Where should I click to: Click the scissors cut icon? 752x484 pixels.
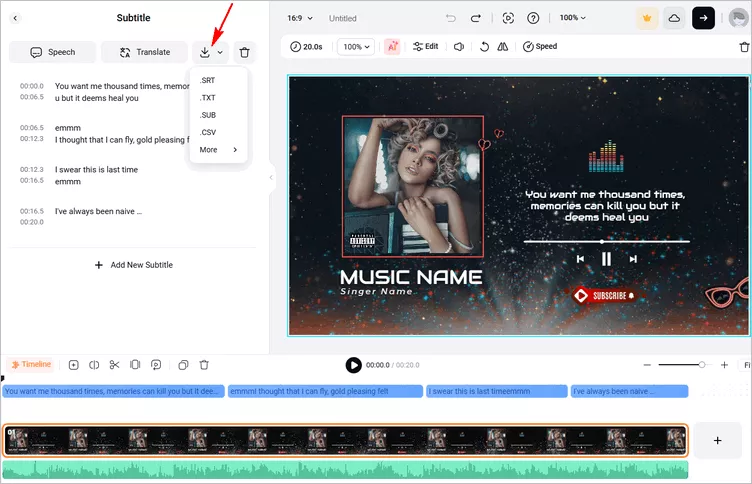click(114, 365)
